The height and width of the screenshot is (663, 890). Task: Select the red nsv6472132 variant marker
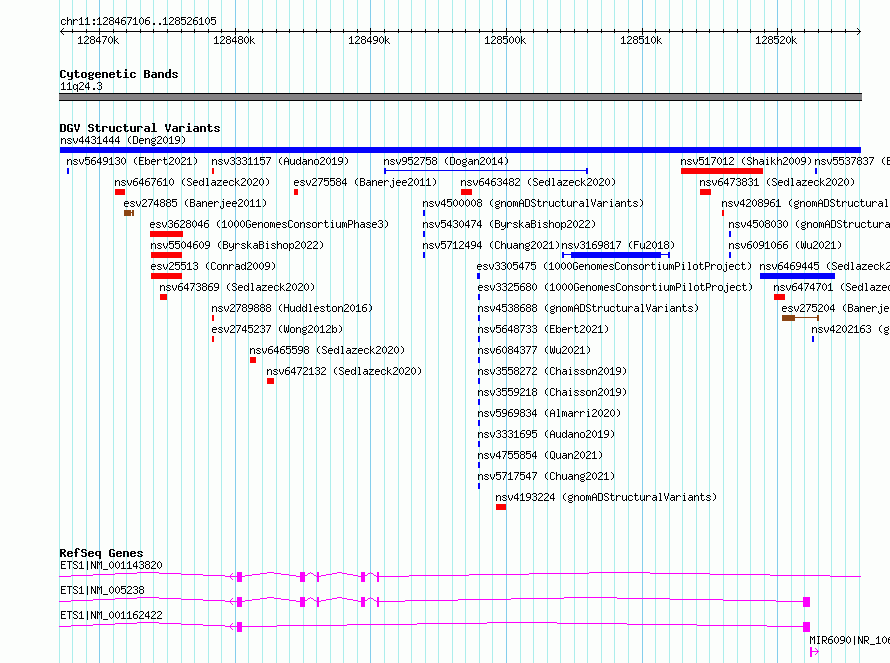click(271, 381)
